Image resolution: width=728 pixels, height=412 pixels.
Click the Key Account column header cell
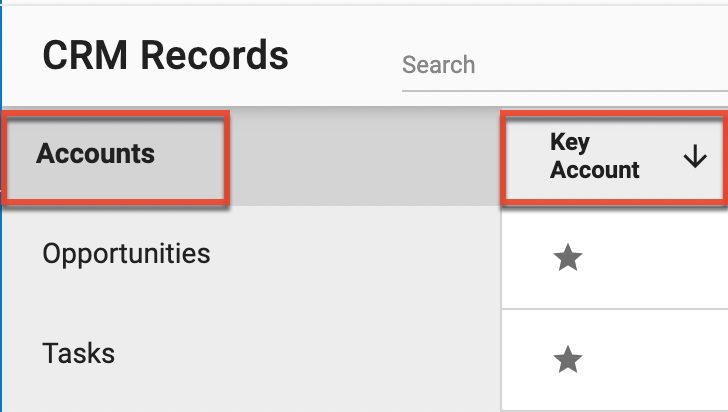(x=614, y=157)
